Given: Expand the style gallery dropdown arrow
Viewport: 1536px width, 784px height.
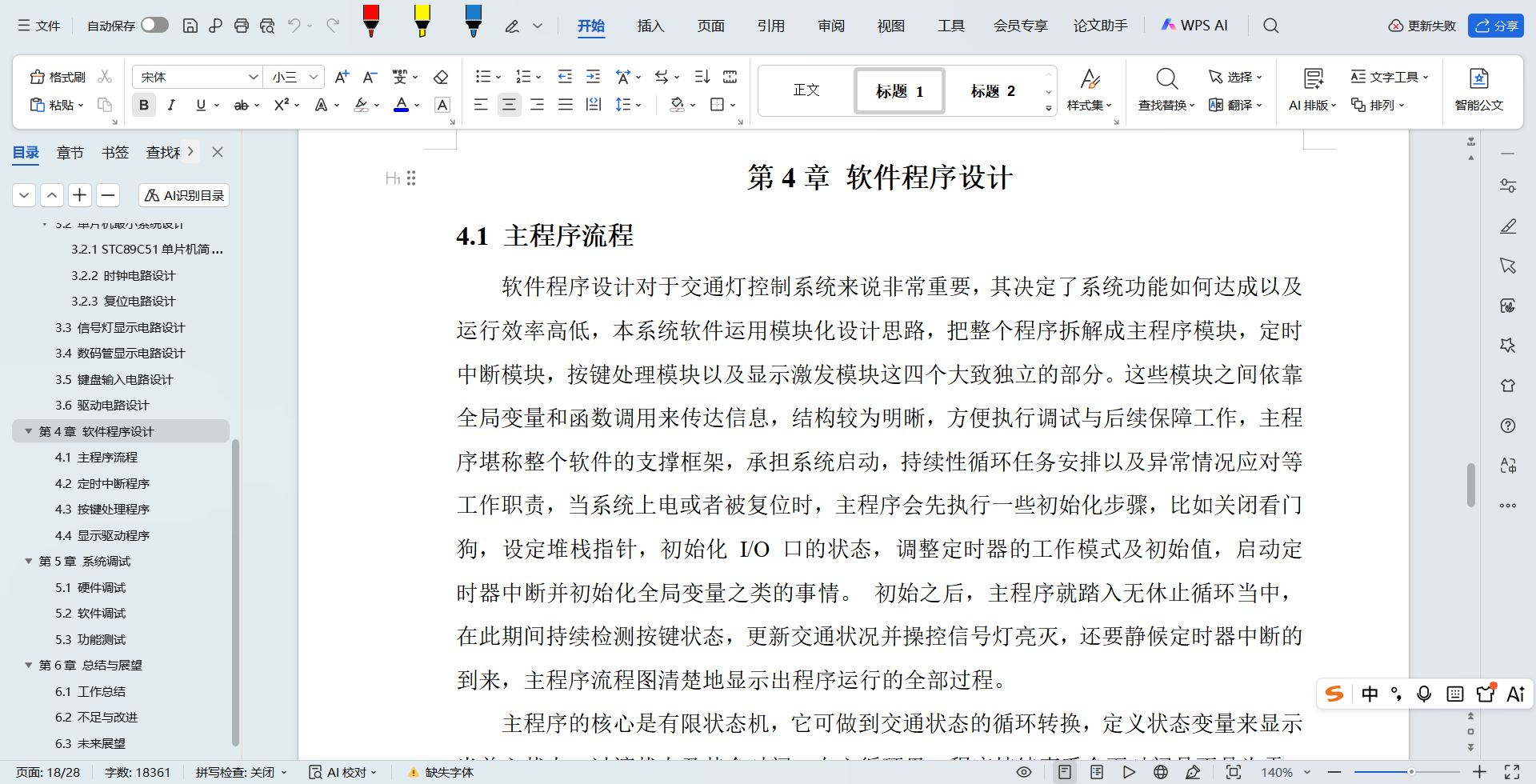Looking at the screenshot, I should [x=1049, y=108].
